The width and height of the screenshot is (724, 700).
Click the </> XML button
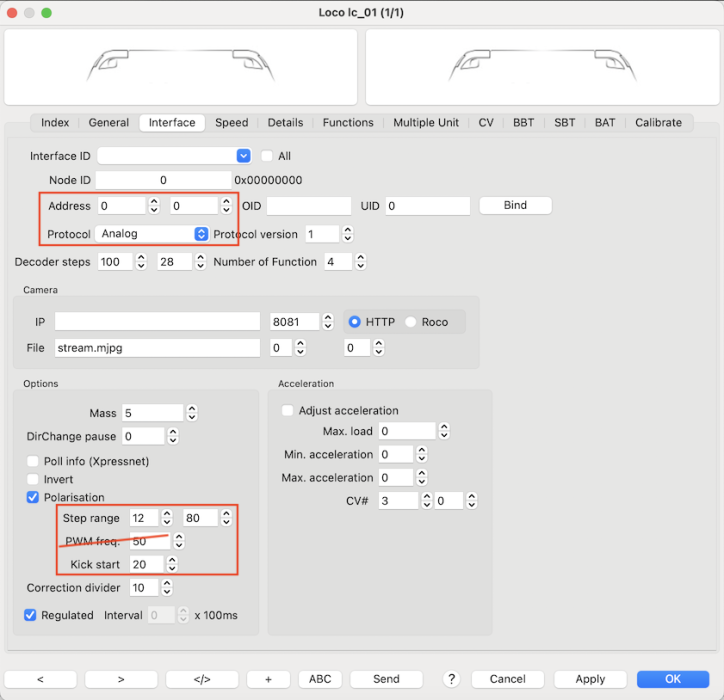pos(202,679)
